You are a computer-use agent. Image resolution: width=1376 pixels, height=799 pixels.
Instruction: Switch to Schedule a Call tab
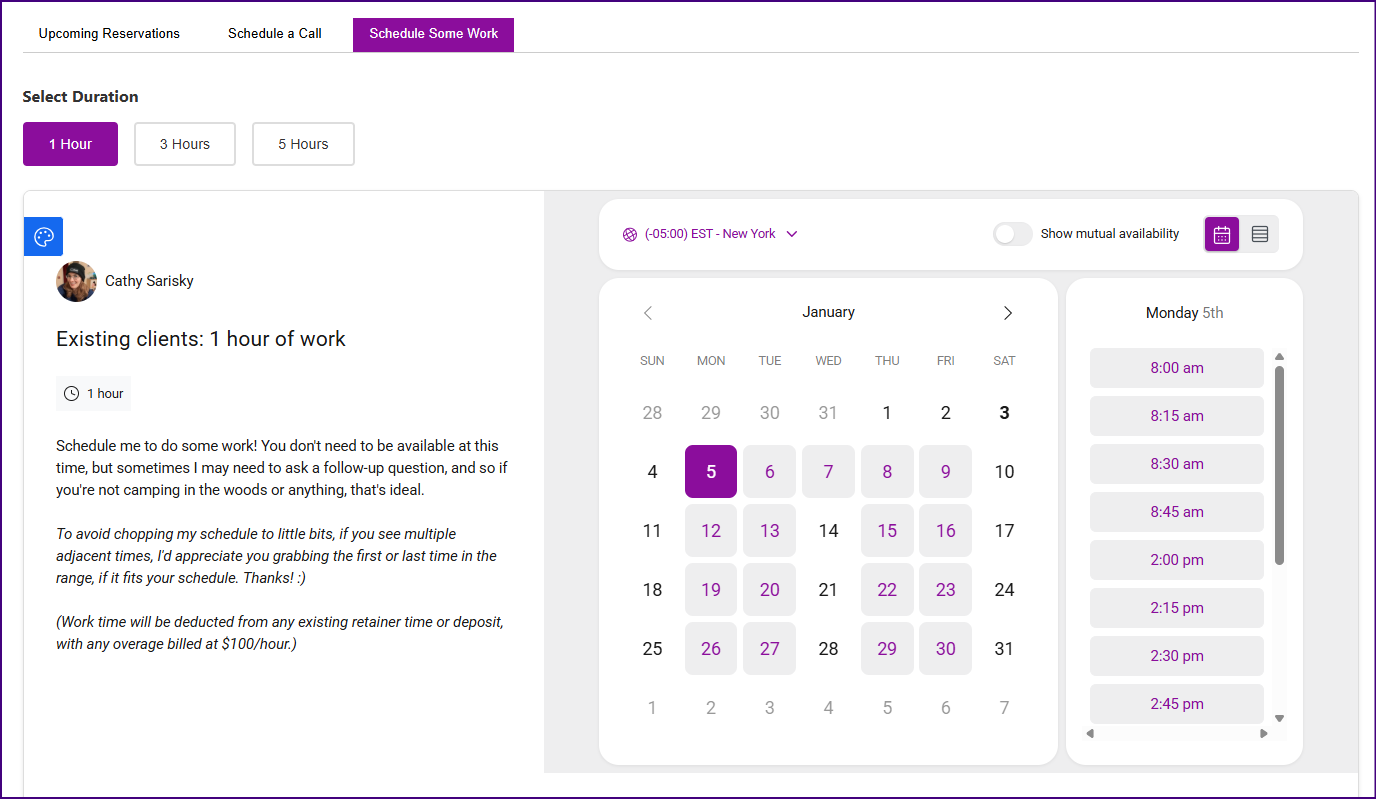(x=275, y=34)
